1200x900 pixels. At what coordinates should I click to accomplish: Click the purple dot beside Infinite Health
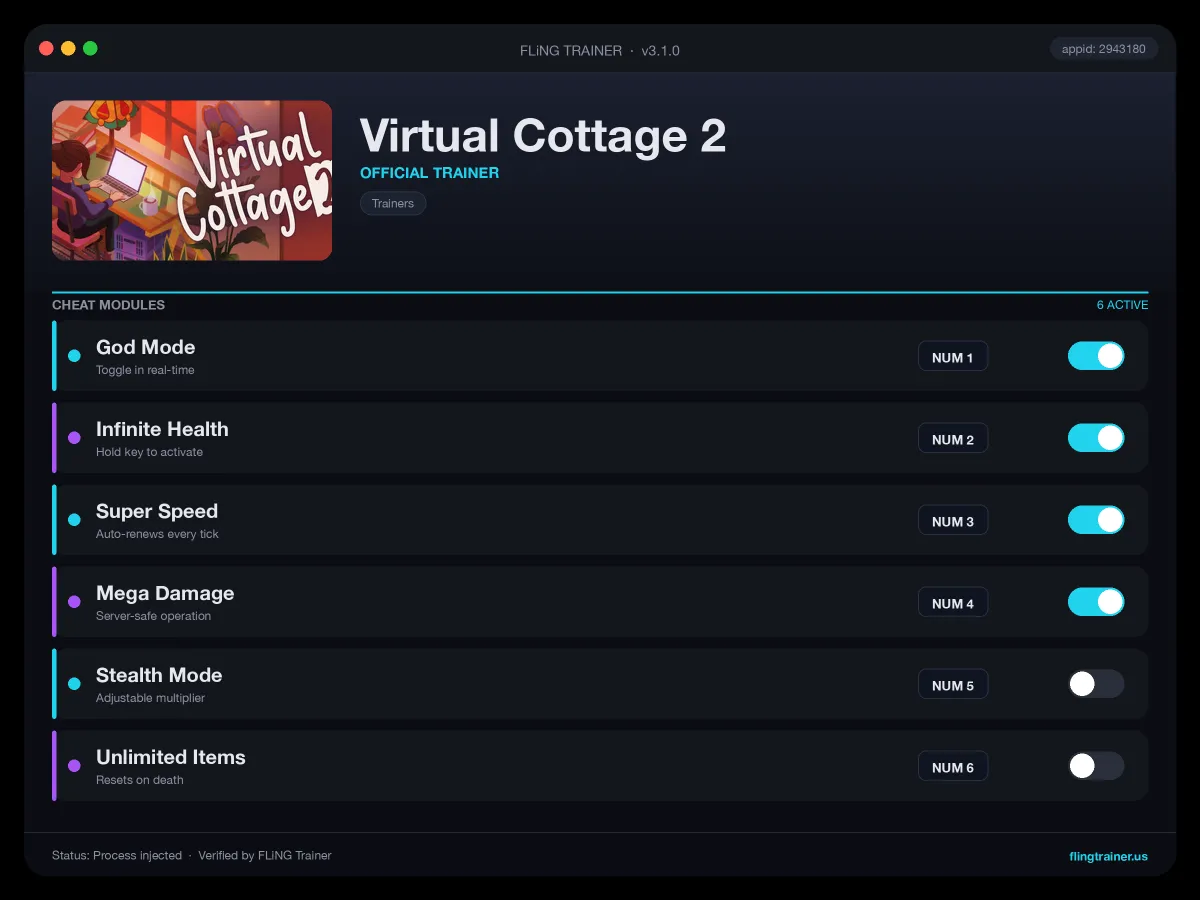coord(74,438)
